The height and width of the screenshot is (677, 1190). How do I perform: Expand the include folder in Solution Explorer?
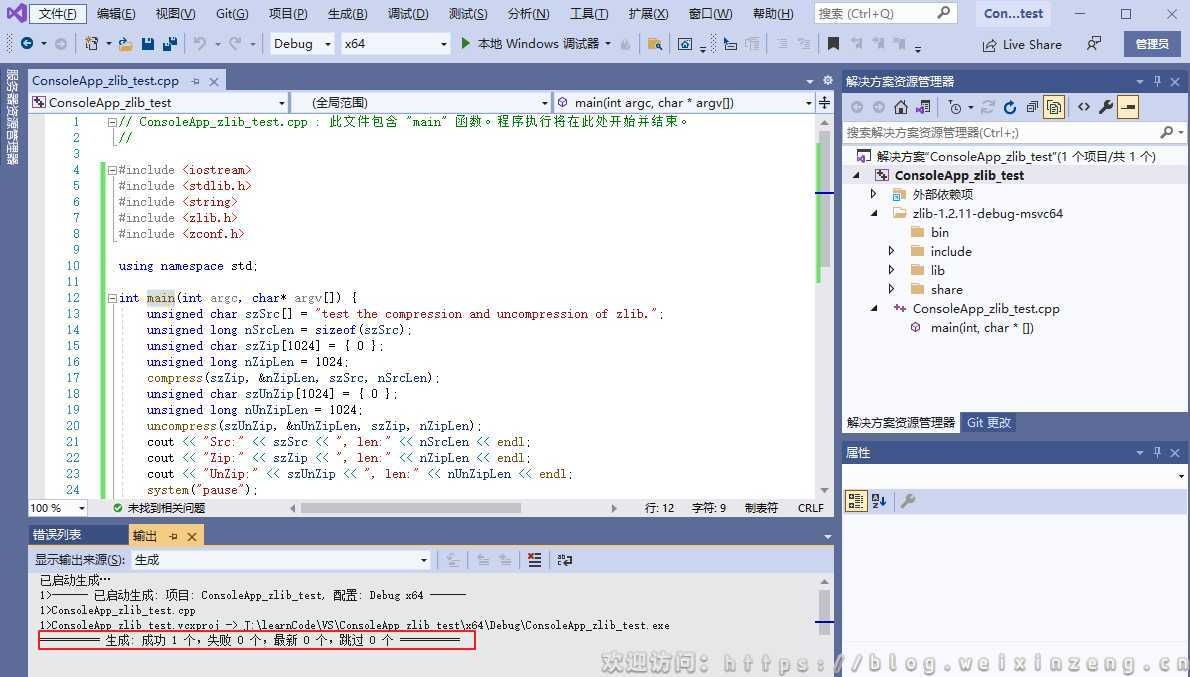click(x=891, y=252)
